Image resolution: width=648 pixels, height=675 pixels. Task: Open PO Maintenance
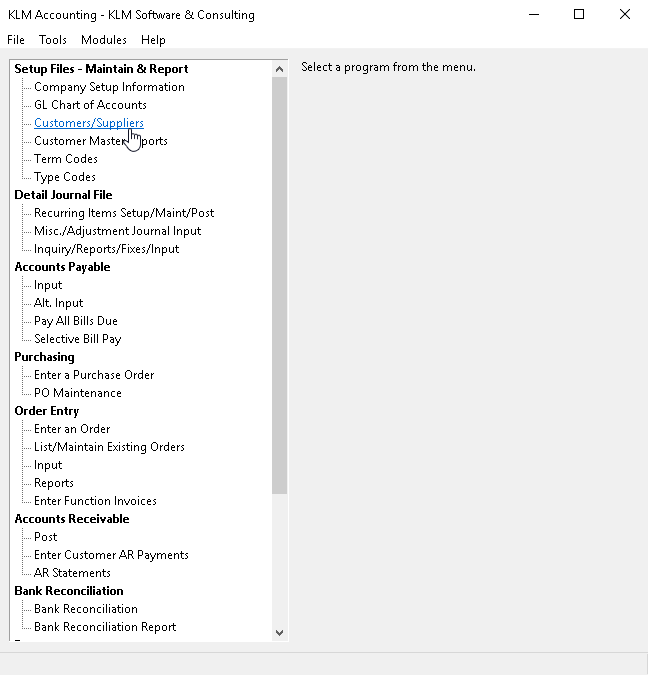point(78,393)
